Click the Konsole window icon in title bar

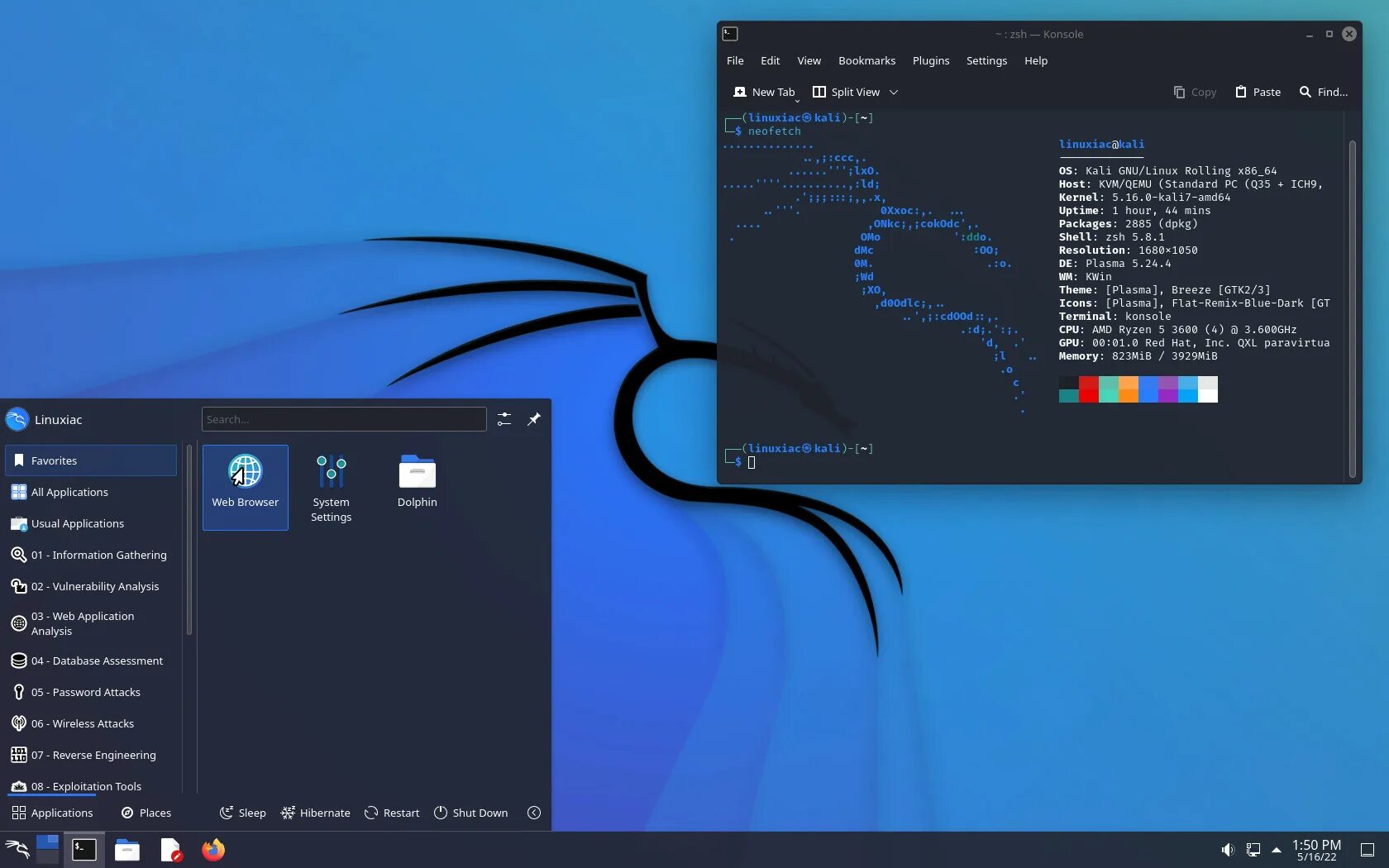click(x=730, y=34)
